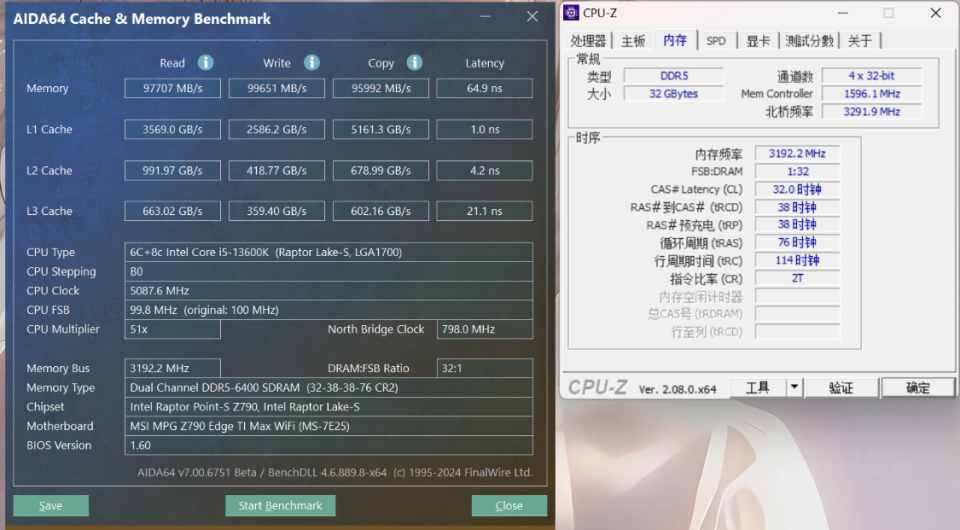Click the tRAS 76 时钟 value
The height and width of the screenshot is (530, 960).
(x=797, y=242)
